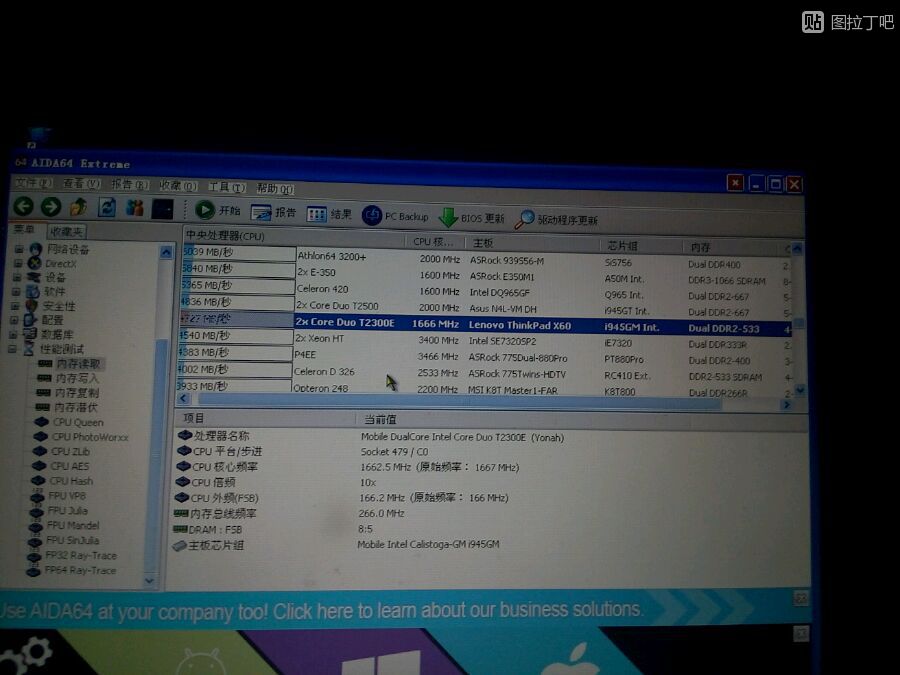Viewport: 900px width, 675px height.
Task: Select FPU SinJulia benchmark
Action: pos(72,540)
